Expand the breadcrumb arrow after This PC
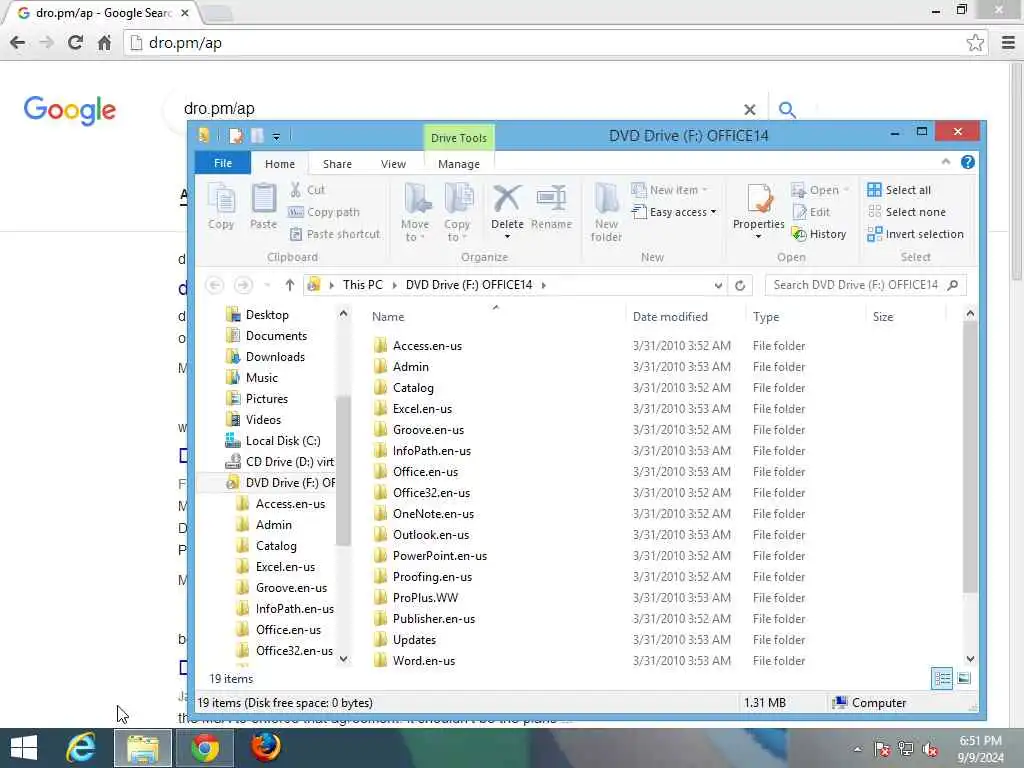Viewport: 1024px width, 768px height. pyautogui.click(x=394, y=285)
